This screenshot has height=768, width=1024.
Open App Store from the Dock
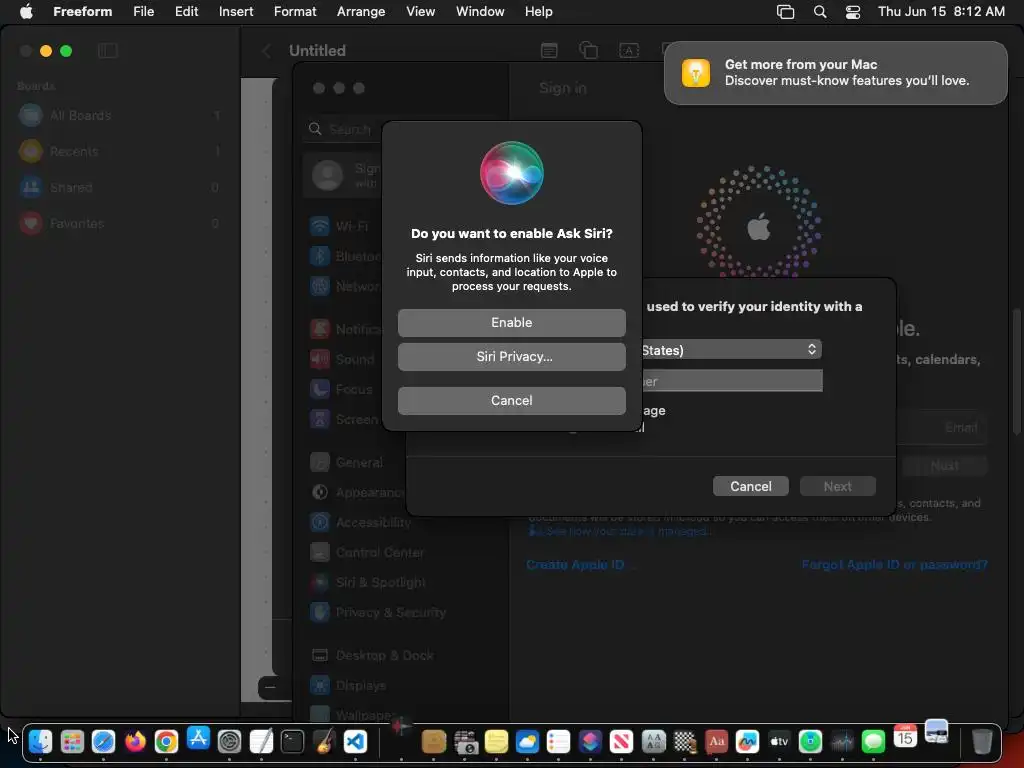pos(198,739)
